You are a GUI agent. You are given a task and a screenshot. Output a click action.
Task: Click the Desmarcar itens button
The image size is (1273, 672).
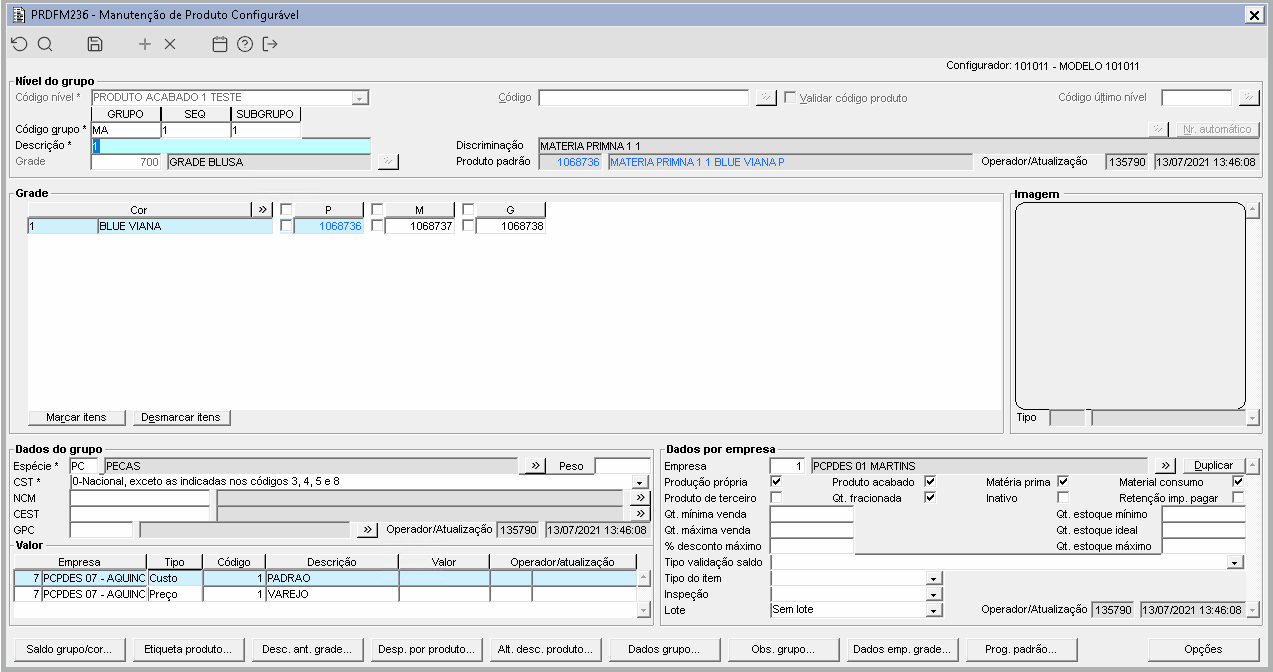tap(182, 417)
